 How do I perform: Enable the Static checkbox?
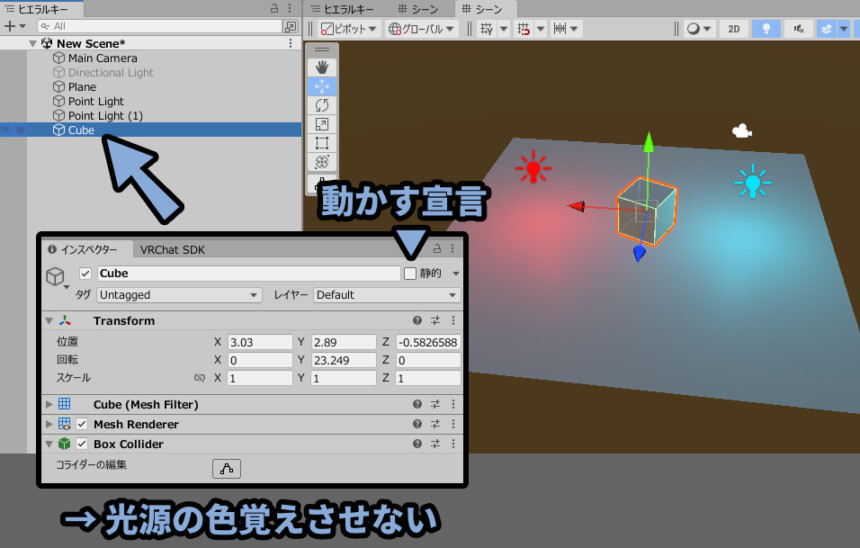410,273
